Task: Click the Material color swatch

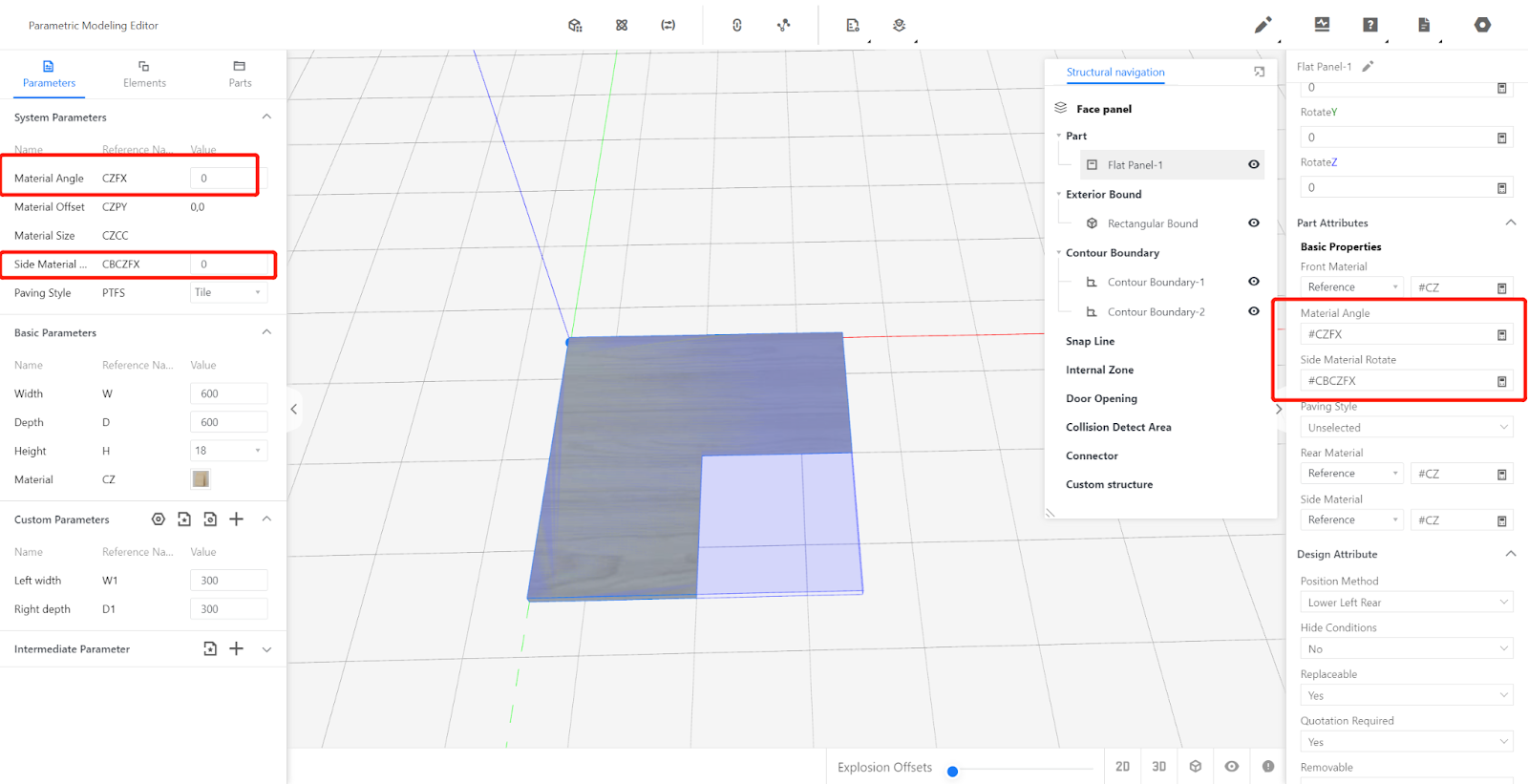Action: [x=201, y=479]
